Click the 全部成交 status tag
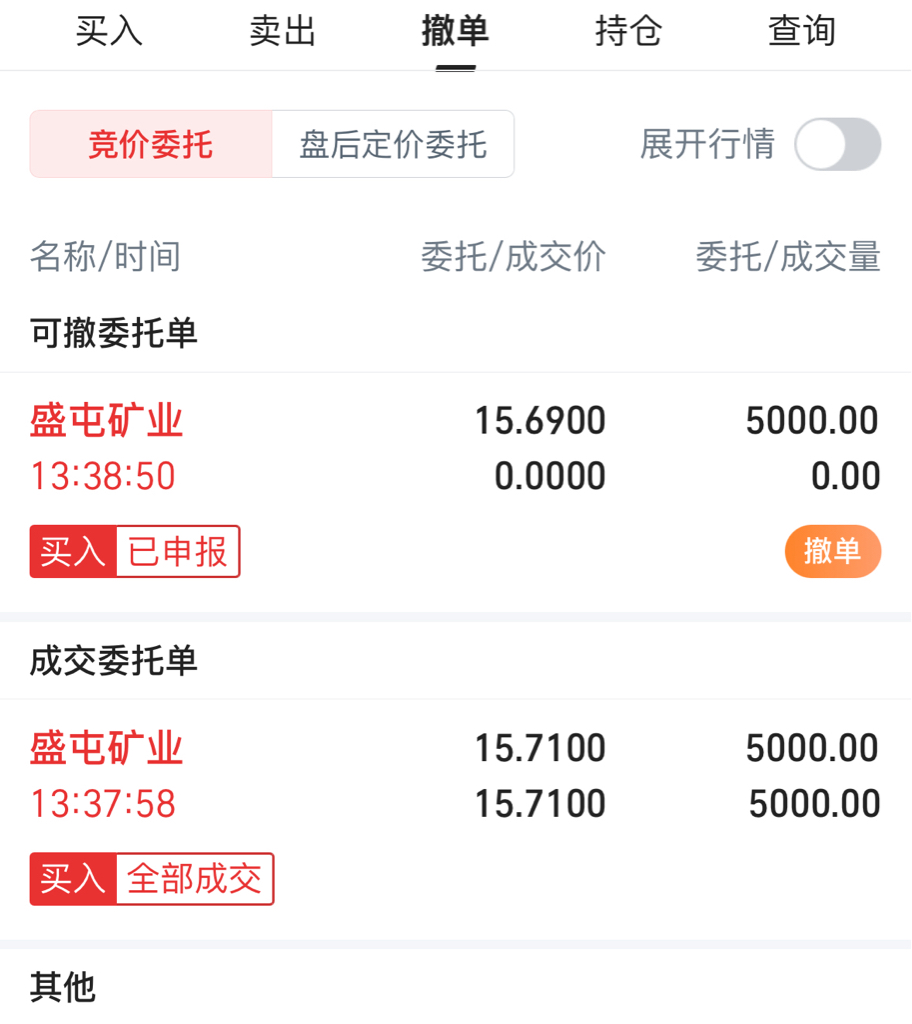Screen dimensions: 912x1024 (194, 879)
